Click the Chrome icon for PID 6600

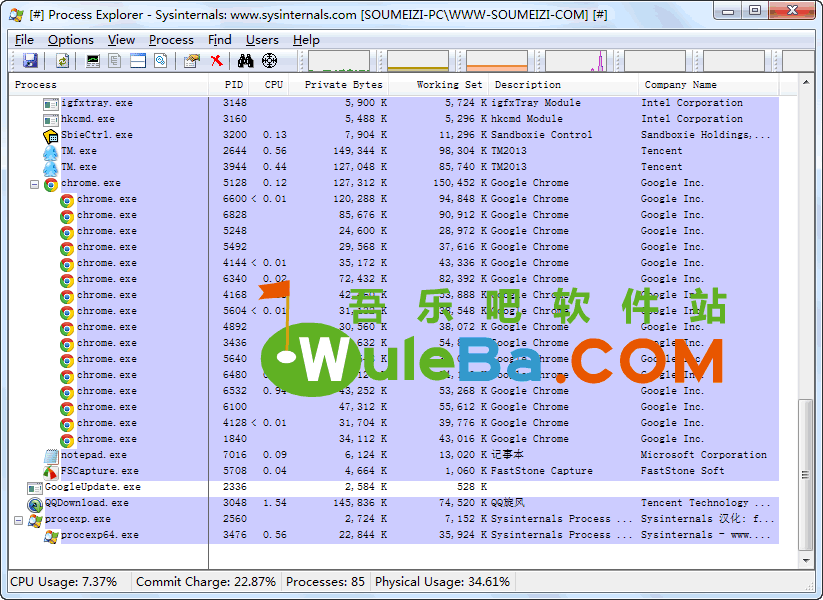click(x=67, y=201)
